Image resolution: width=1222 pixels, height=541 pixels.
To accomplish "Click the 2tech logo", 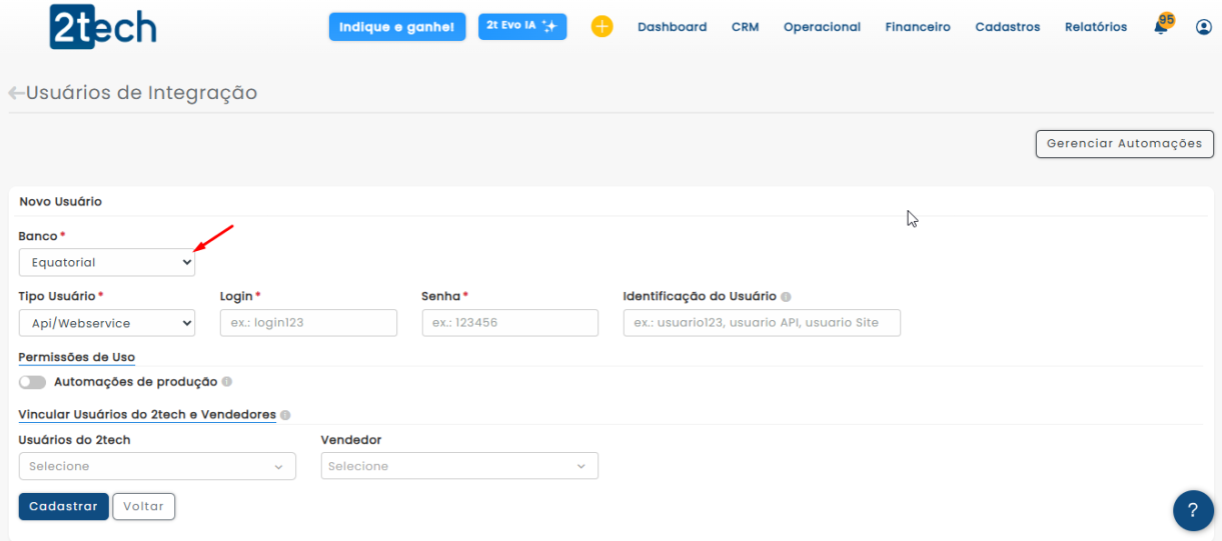I will 103,27.
